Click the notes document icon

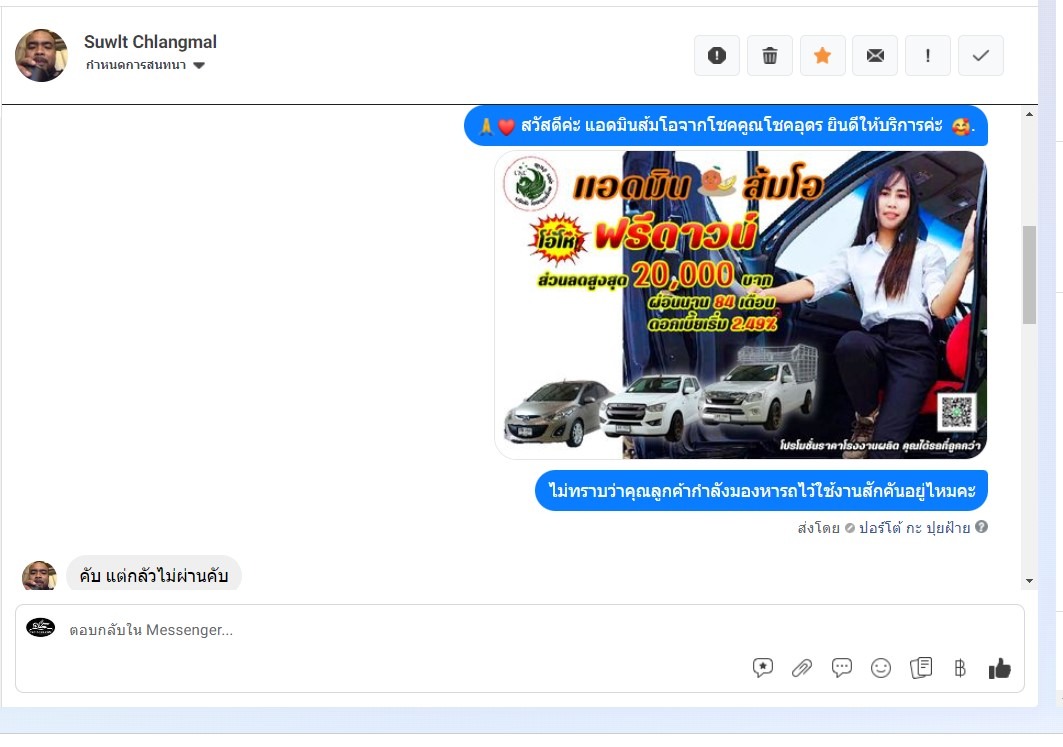921,668
